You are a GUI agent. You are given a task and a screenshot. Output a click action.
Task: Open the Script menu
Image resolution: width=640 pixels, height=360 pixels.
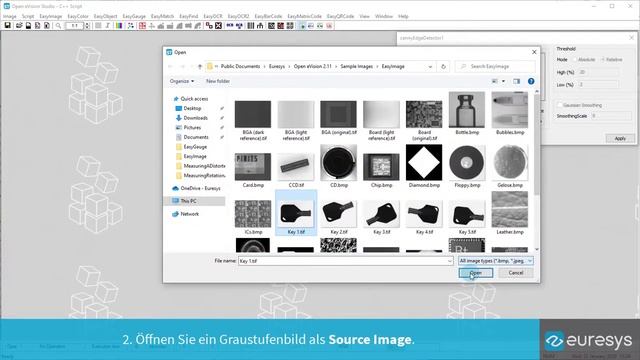28,16
